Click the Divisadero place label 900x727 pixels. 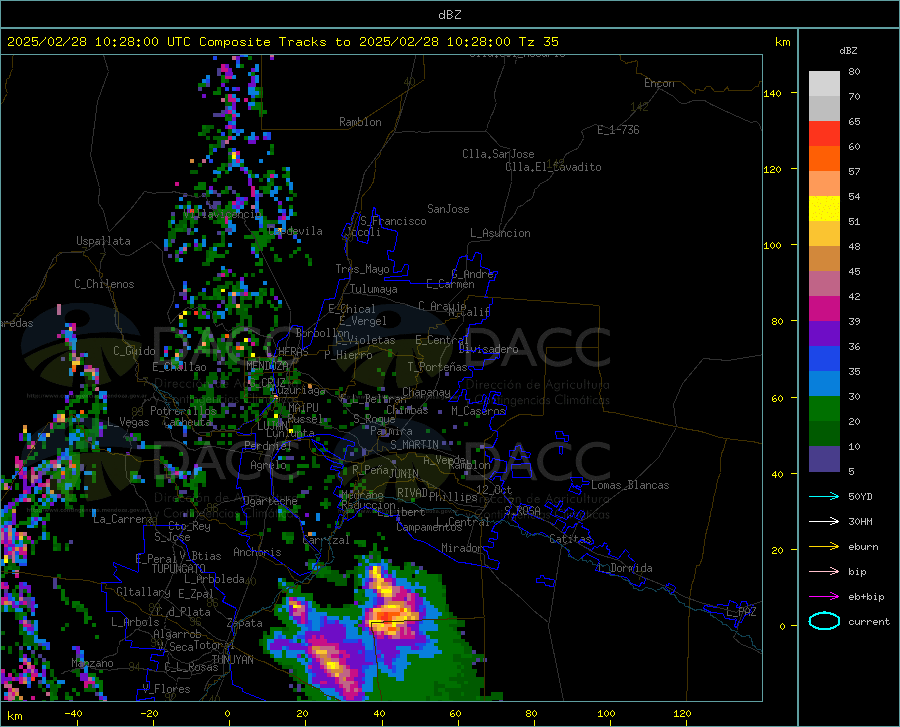(x=488, y=349)
